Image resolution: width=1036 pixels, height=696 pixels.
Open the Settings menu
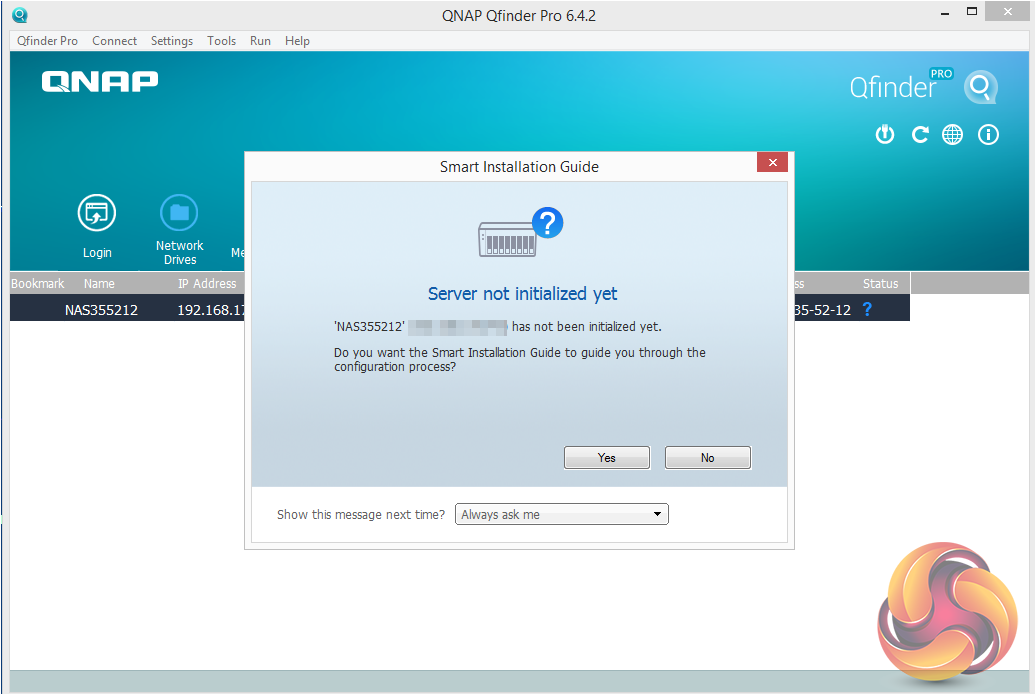click(x=172, y=41)
